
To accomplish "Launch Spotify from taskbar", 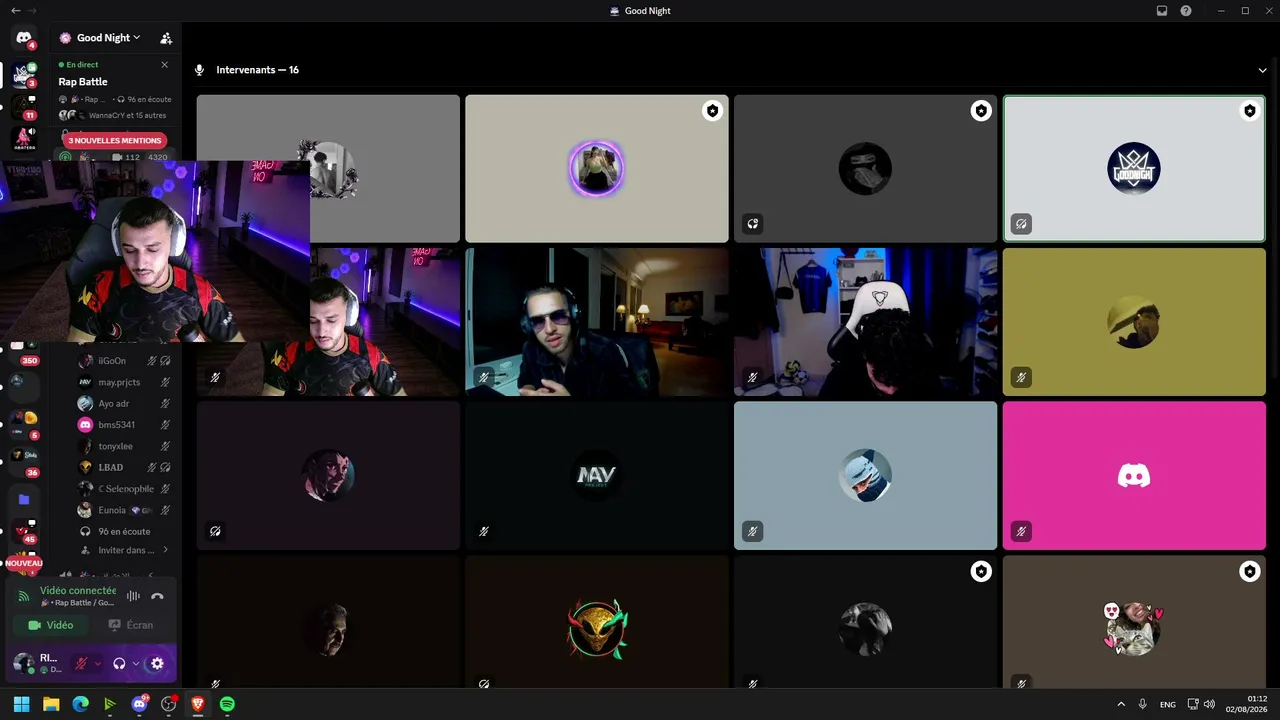I will (227, 704).
